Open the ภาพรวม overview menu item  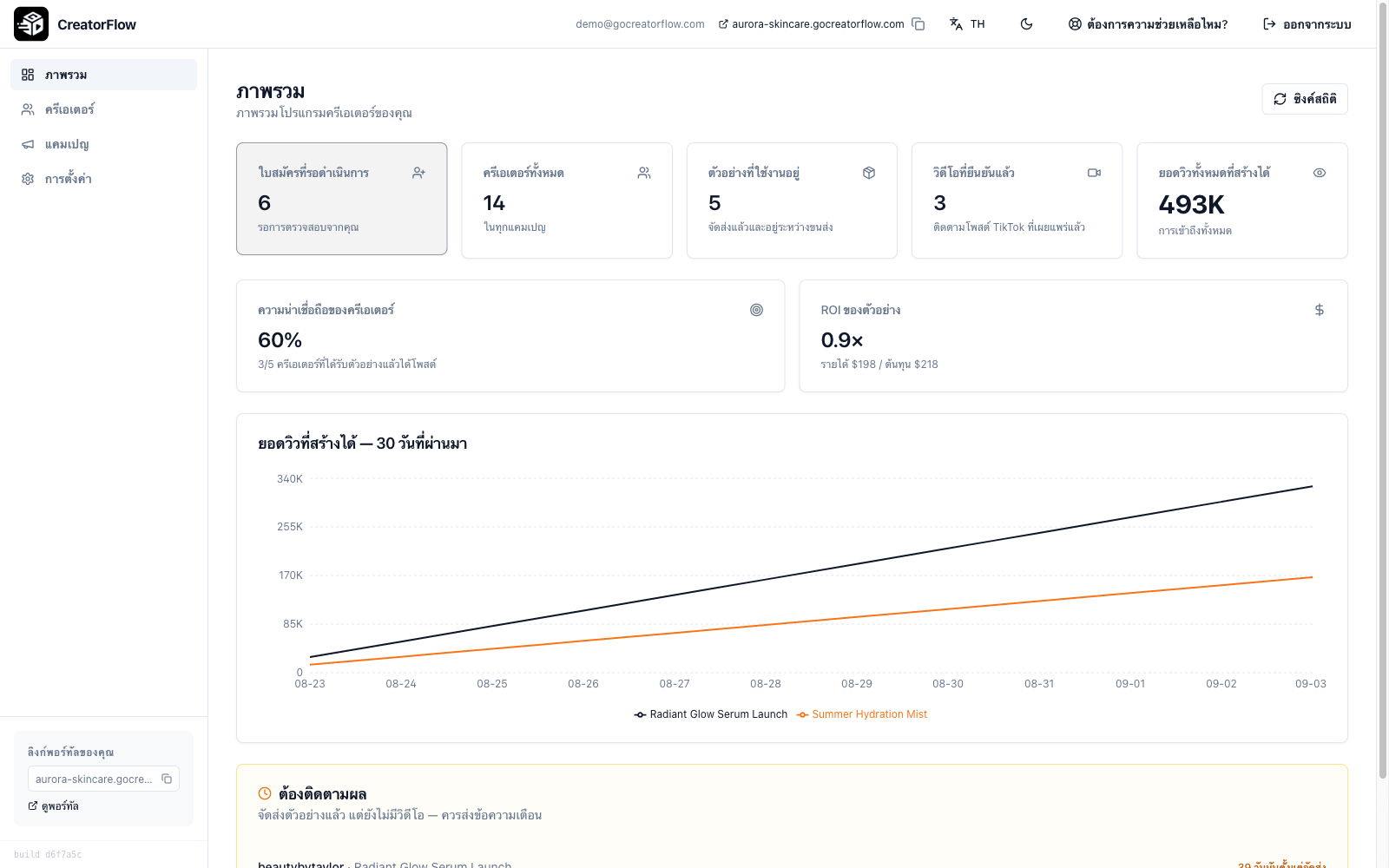[104, 75]
